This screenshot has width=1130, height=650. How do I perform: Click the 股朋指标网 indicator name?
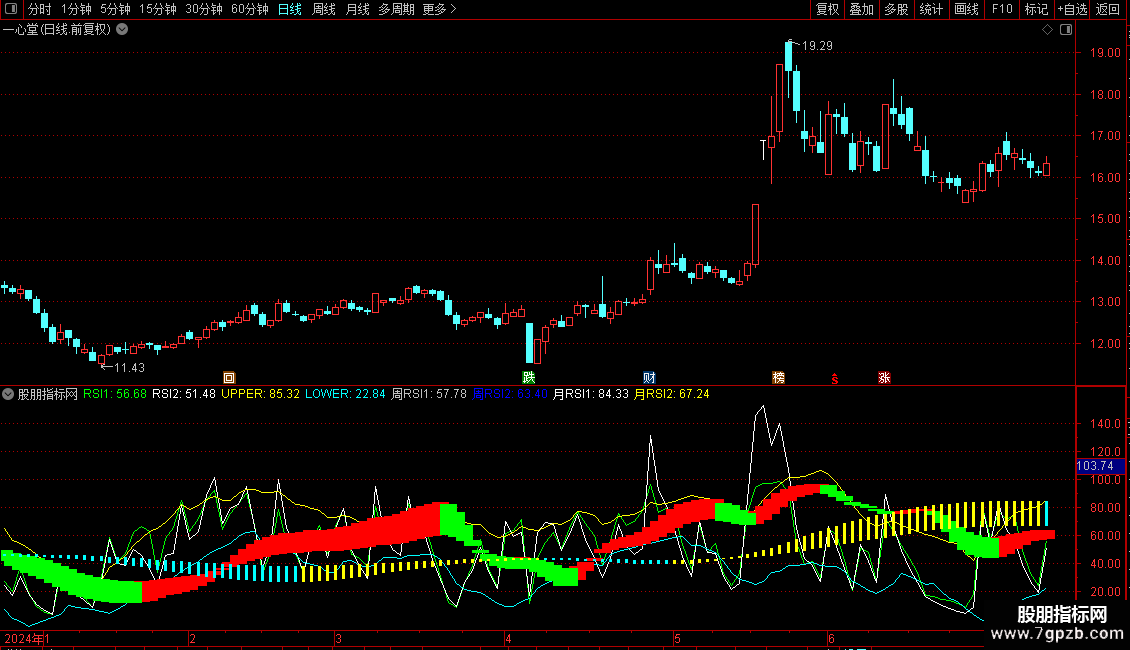48,394
